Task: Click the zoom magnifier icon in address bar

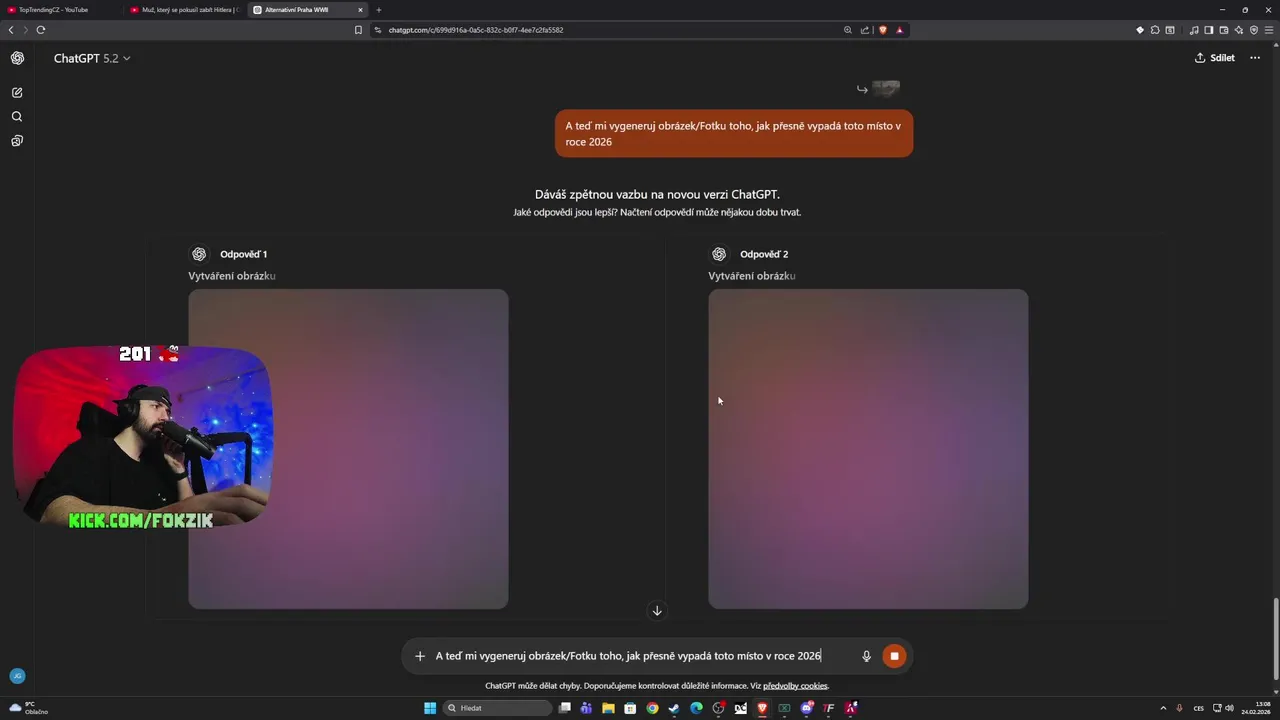Action: click(x=848, y=30)
